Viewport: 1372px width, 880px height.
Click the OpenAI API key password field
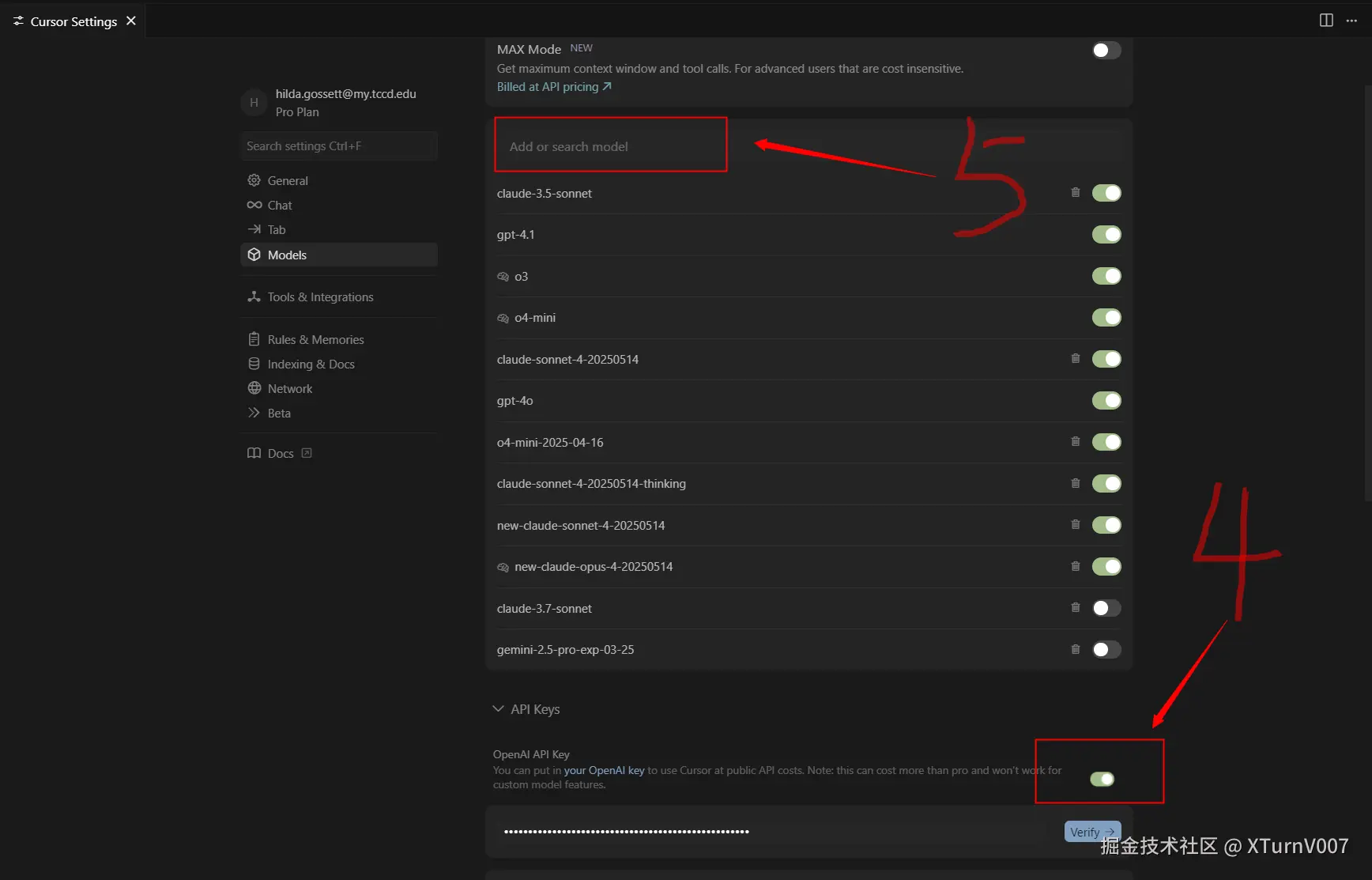click(775, 832)
